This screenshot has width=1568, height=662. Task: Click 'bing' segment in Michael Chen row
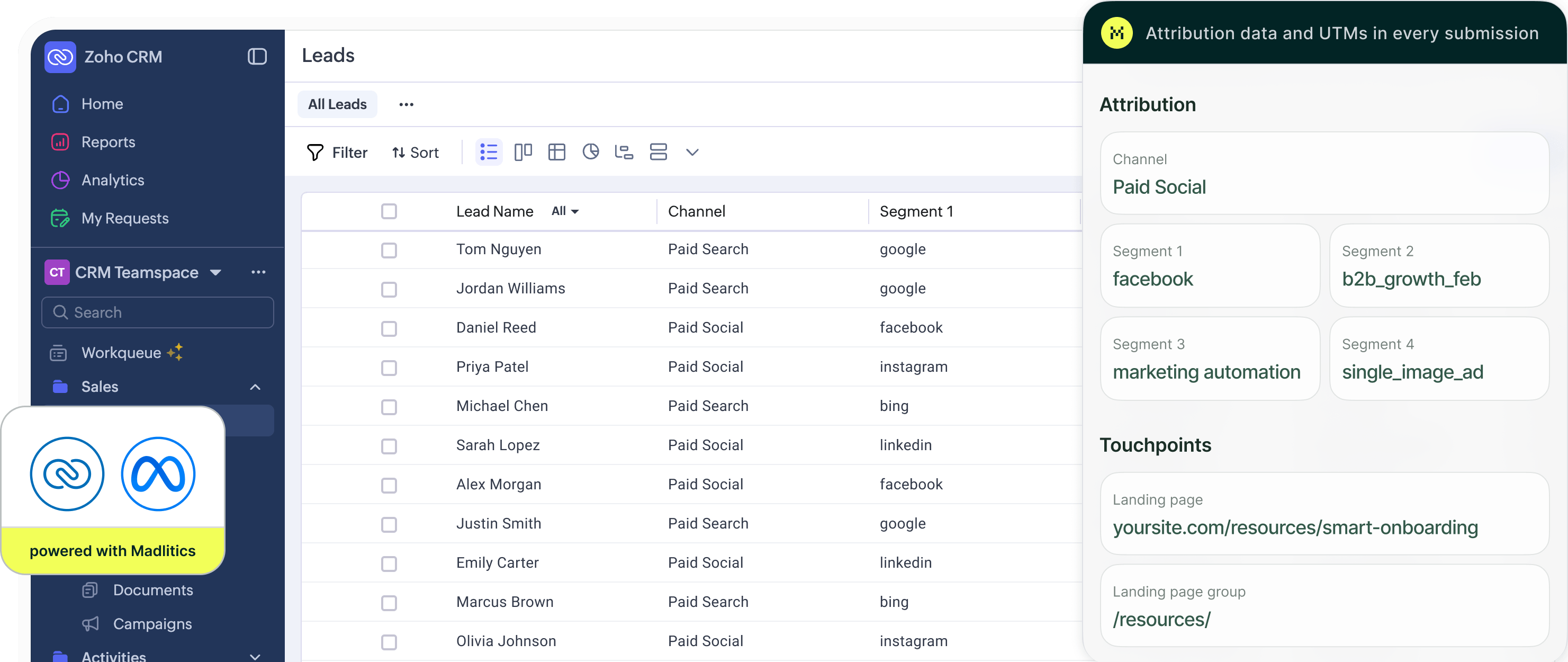(894, 406)
